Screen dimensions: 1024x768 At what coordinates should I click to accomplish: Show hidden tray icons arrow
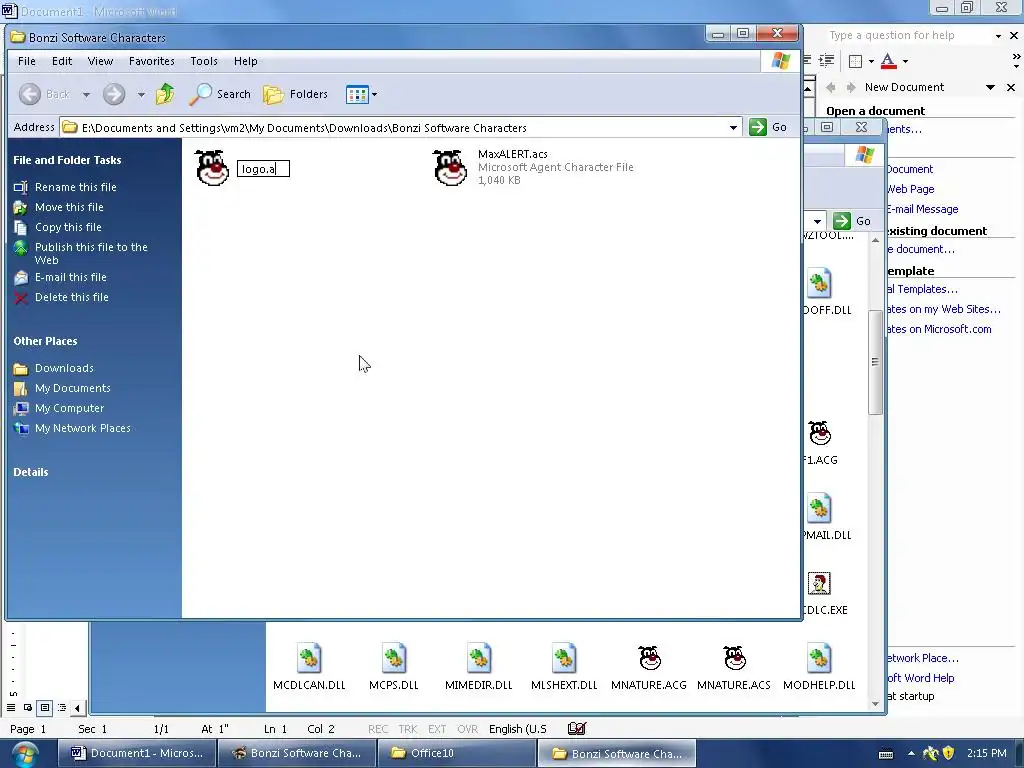(x=911, y=753)
